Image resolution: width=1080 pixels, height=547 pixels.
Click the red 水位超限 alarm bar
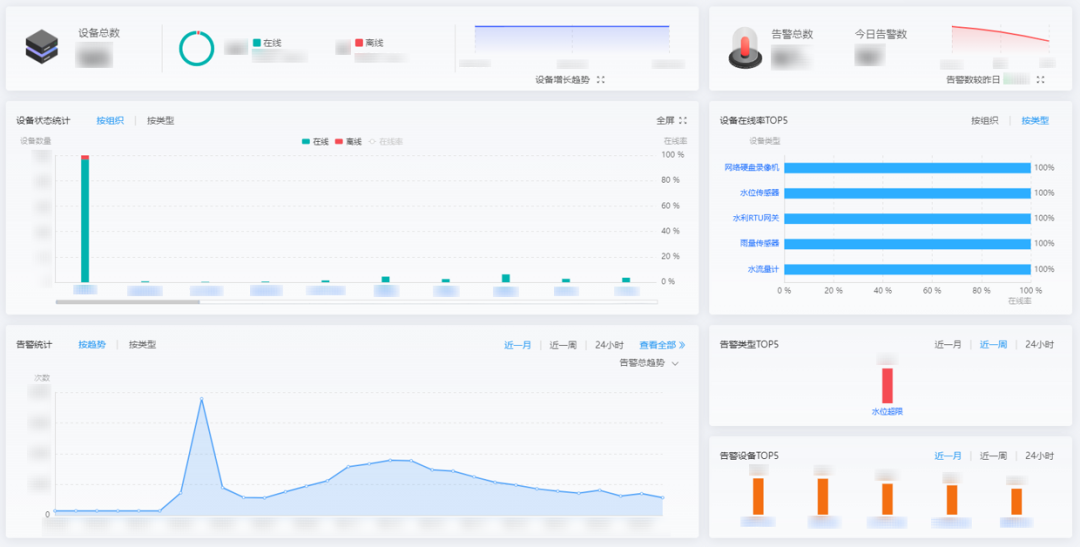(x=887, y=385)
